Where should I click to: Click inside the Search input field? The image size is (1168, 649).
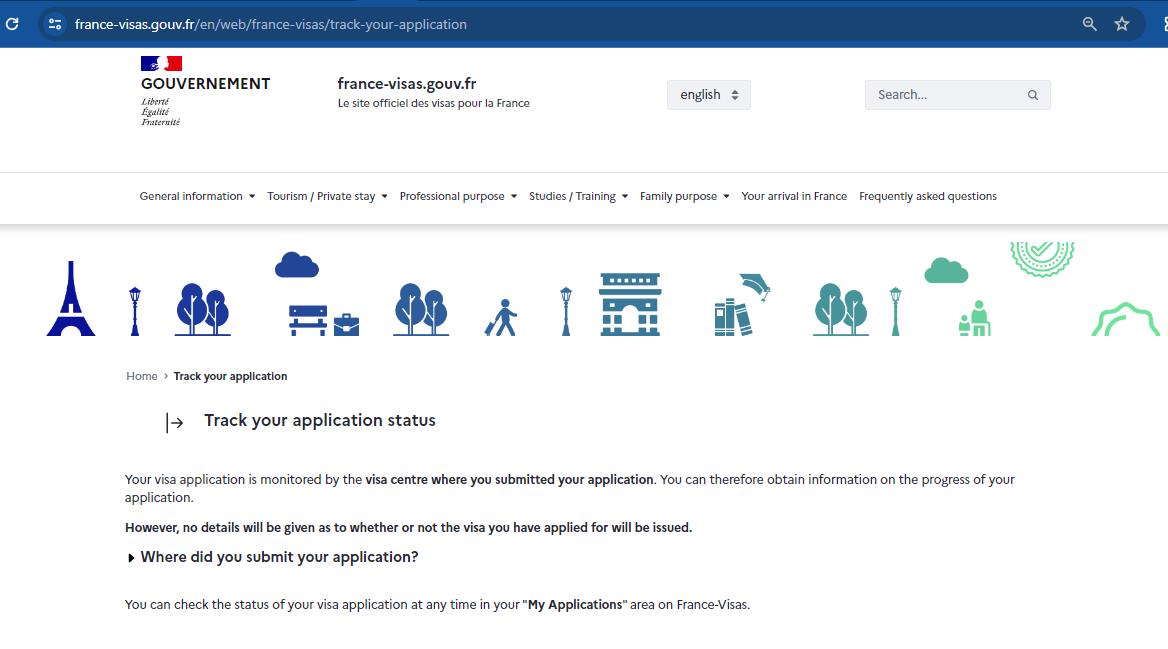[x=940, y=94]
